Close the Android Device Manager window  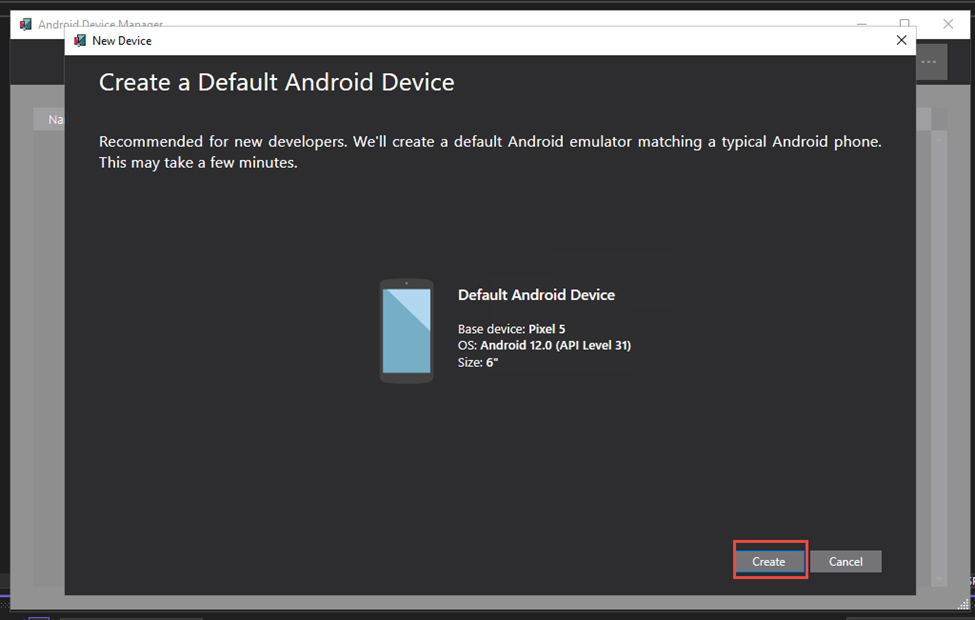pos(947,23)
